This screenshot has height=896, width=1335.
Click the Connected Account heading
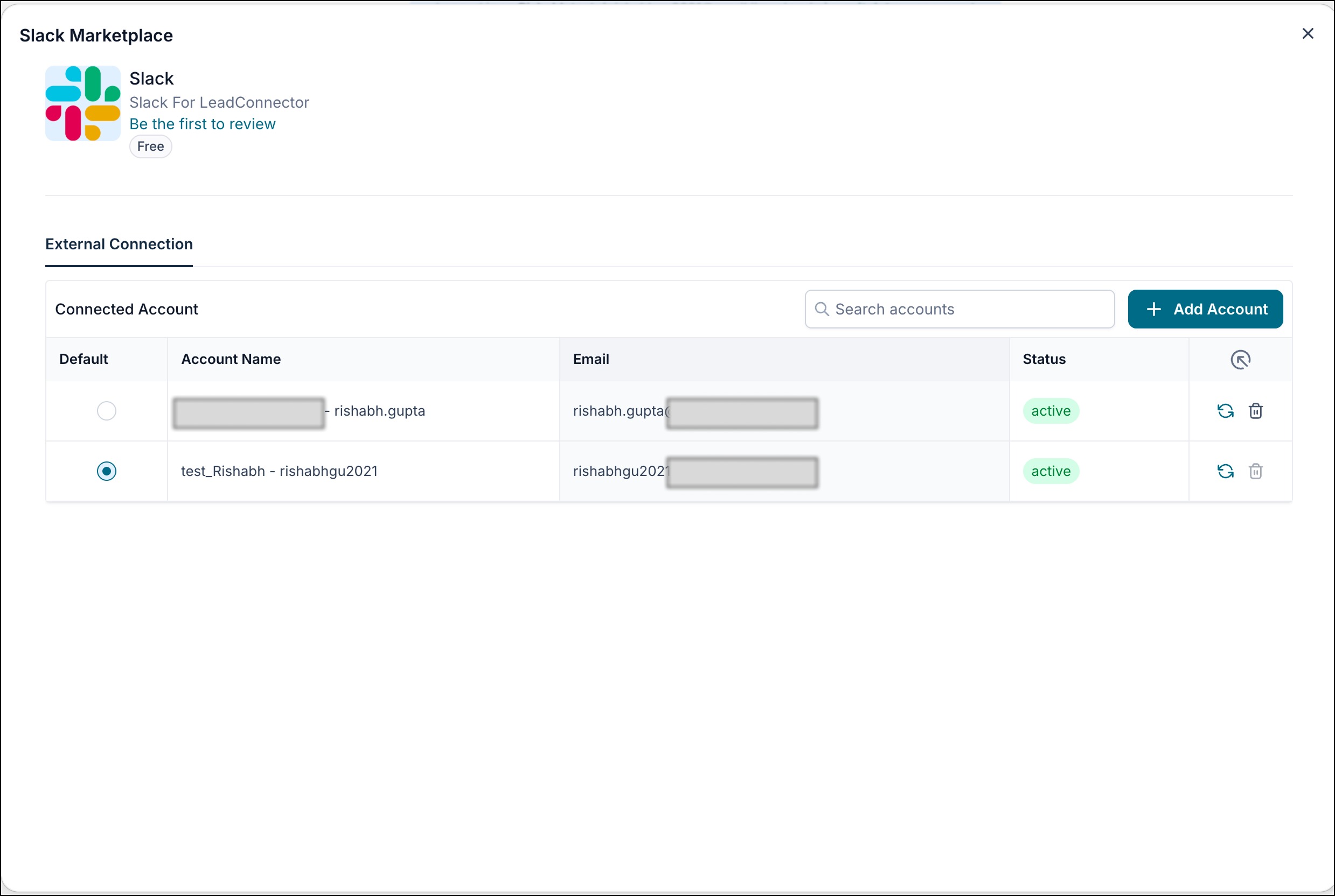(127, 309)
